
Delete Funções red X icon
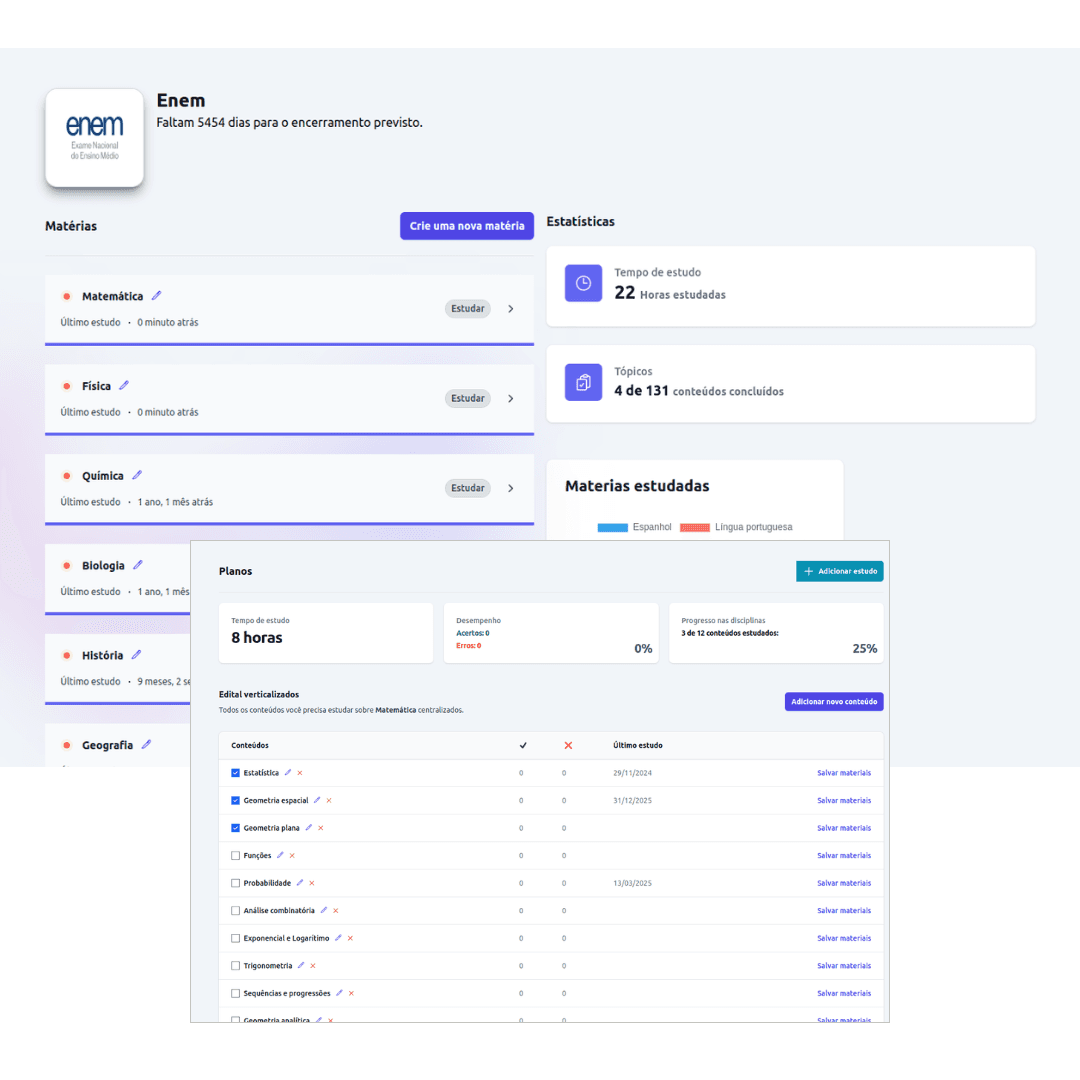292,855
